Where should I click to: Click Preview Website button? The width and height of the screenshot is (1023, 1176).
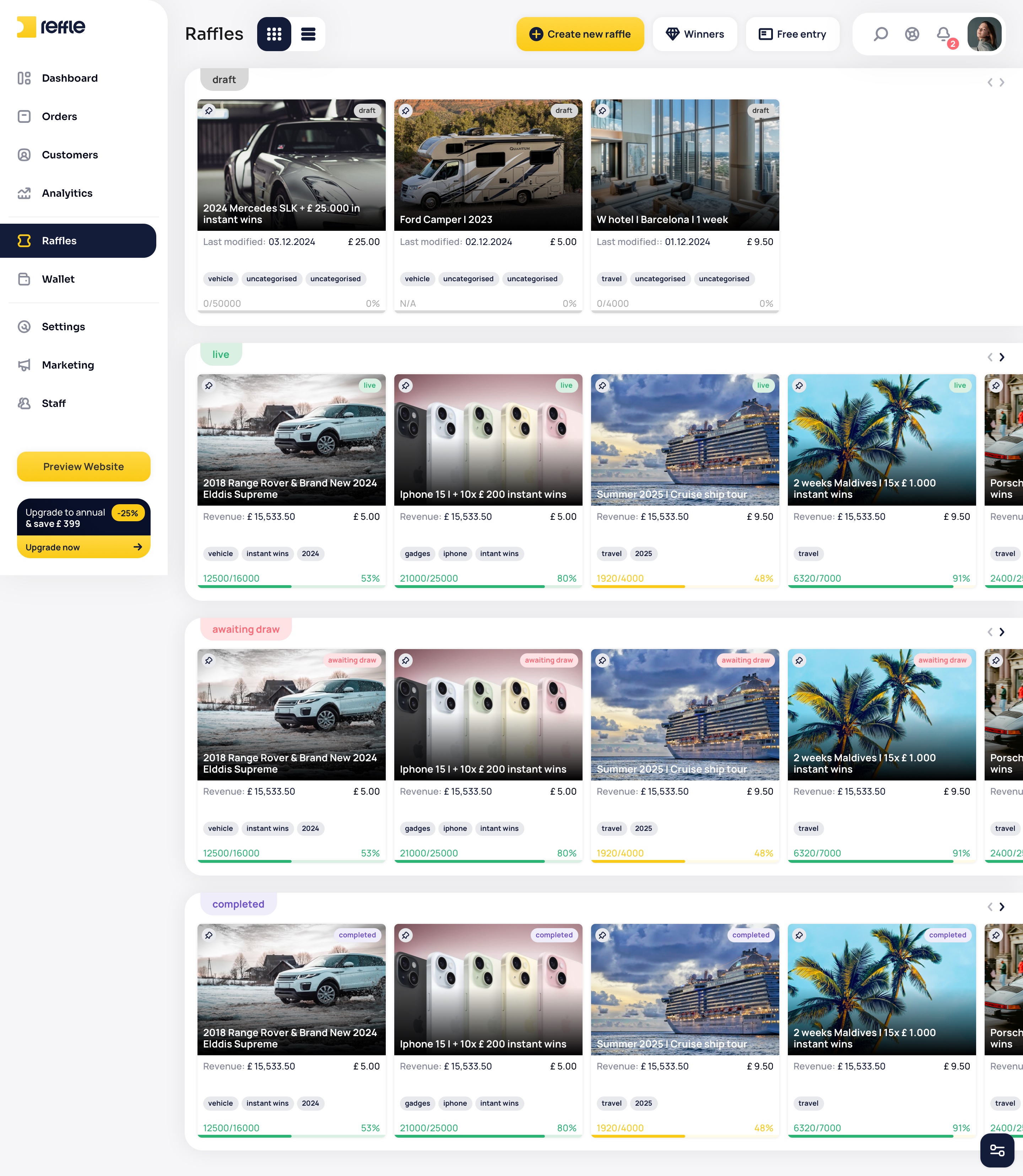83,467
